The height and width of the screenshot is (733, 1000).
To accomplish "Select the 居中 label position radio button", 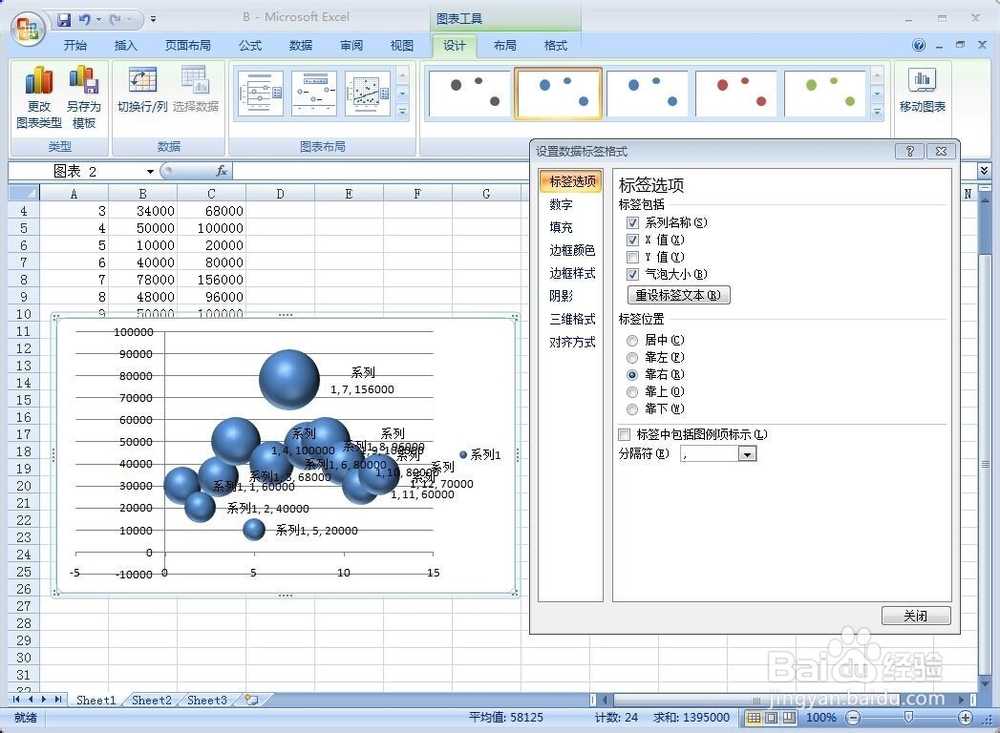I will coord(632,340).
